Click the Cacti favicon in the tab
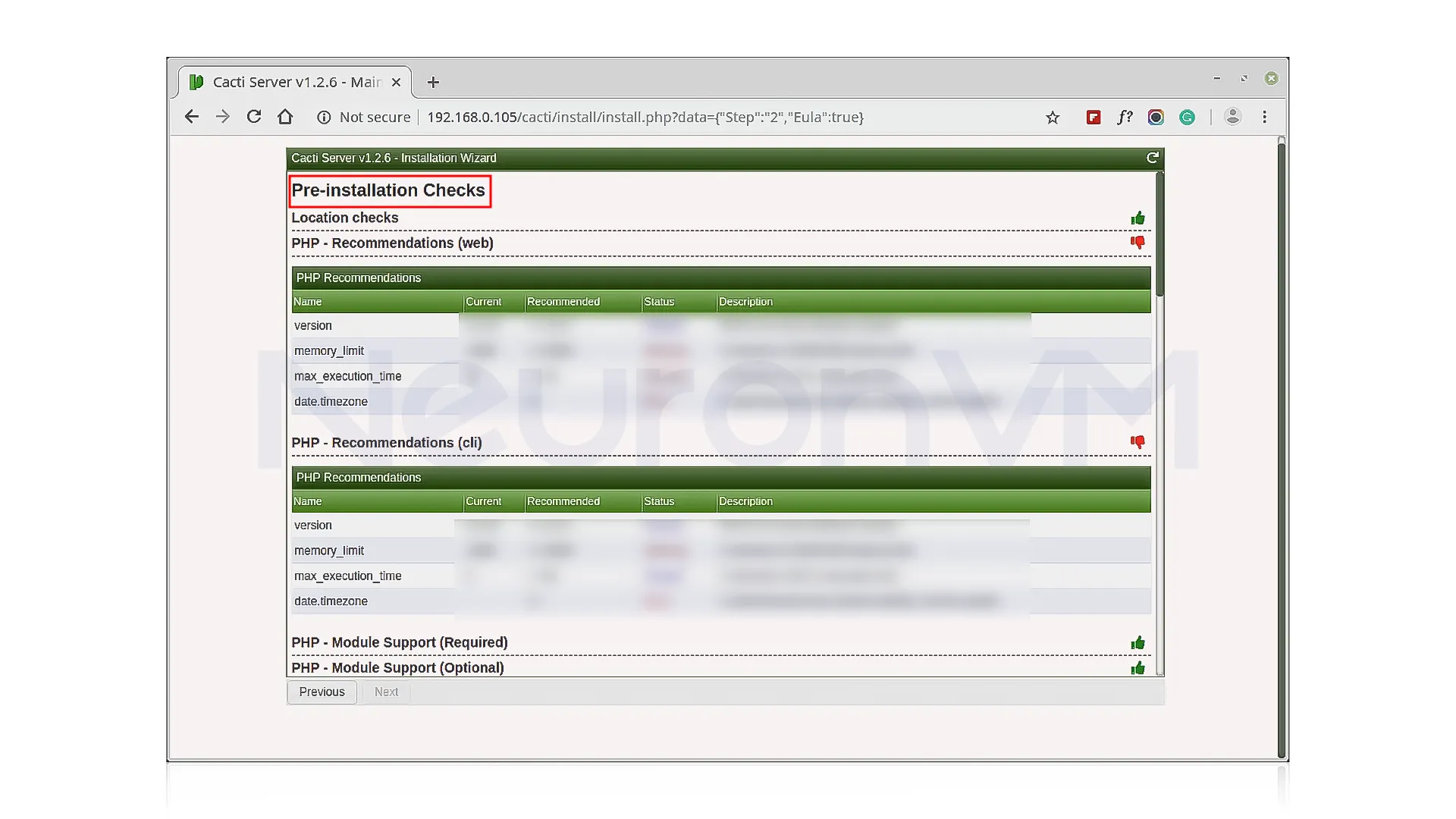The image size is (1456, 819). [196, 82]
